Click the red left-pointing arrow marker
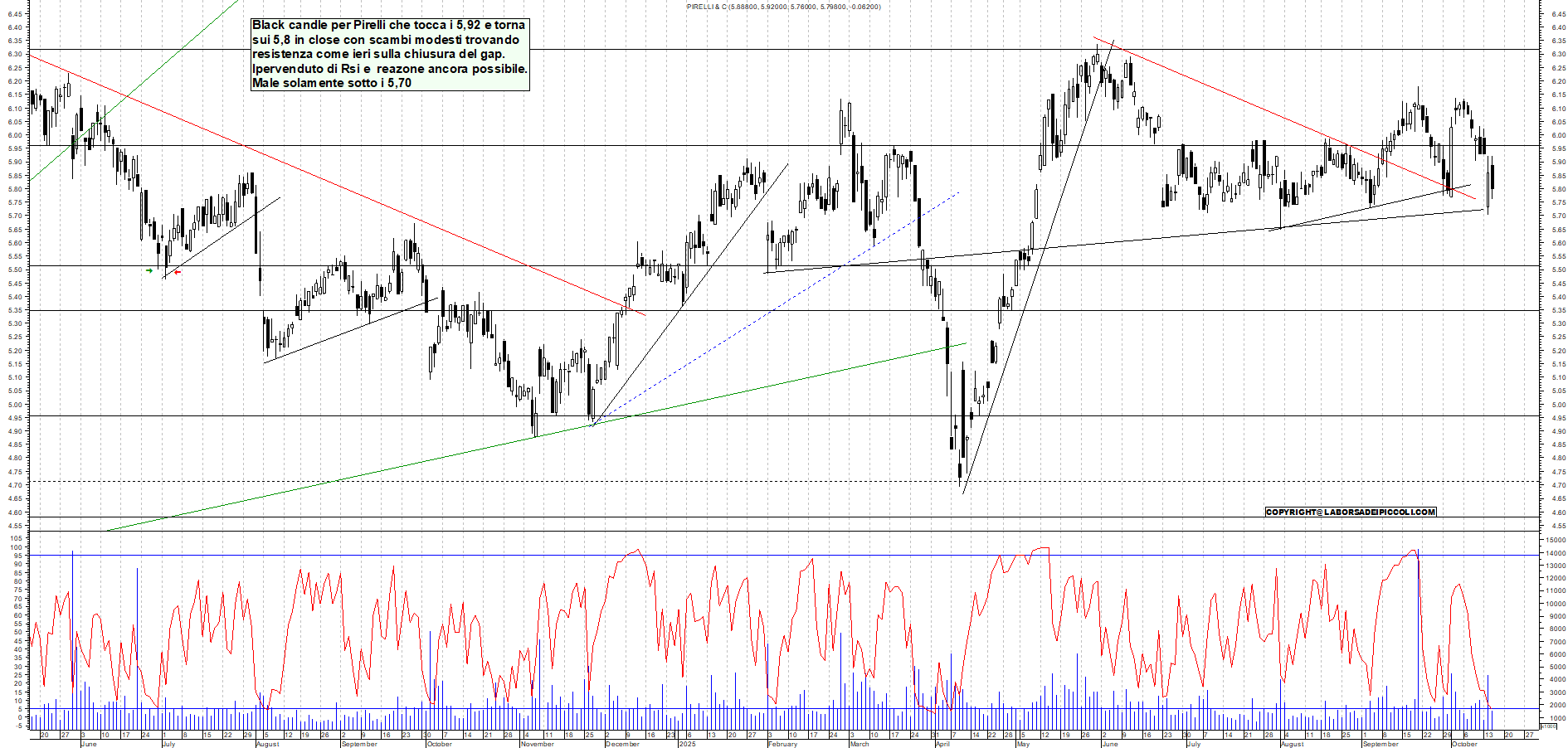Screen dimensions: 1568x748 click(177, 272)
